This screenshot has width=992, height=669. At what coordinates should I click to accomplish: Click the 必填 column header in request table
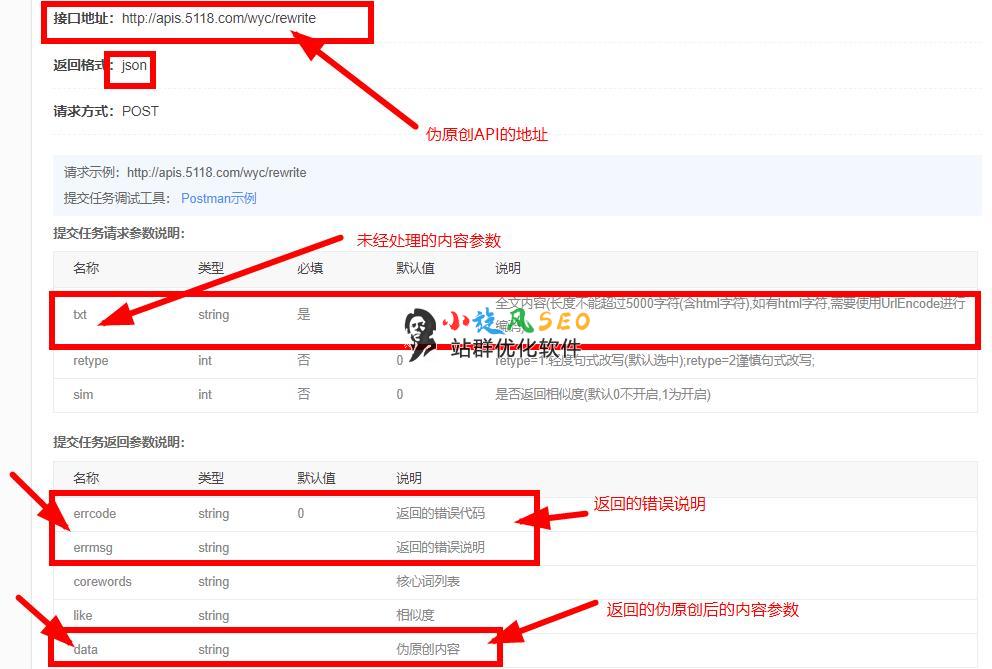click(x=310, y=268)
